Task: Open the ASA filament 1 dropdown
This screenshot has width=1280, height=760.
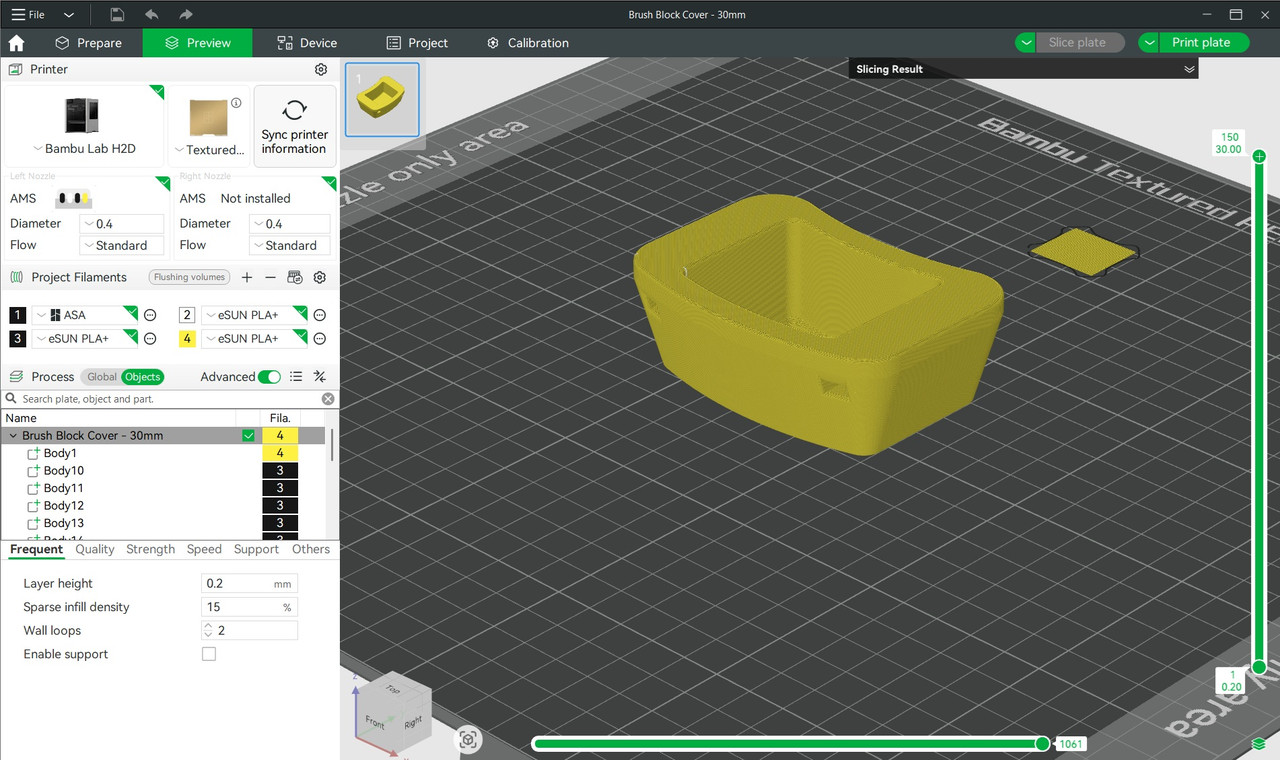Action: tap(85, 315)
